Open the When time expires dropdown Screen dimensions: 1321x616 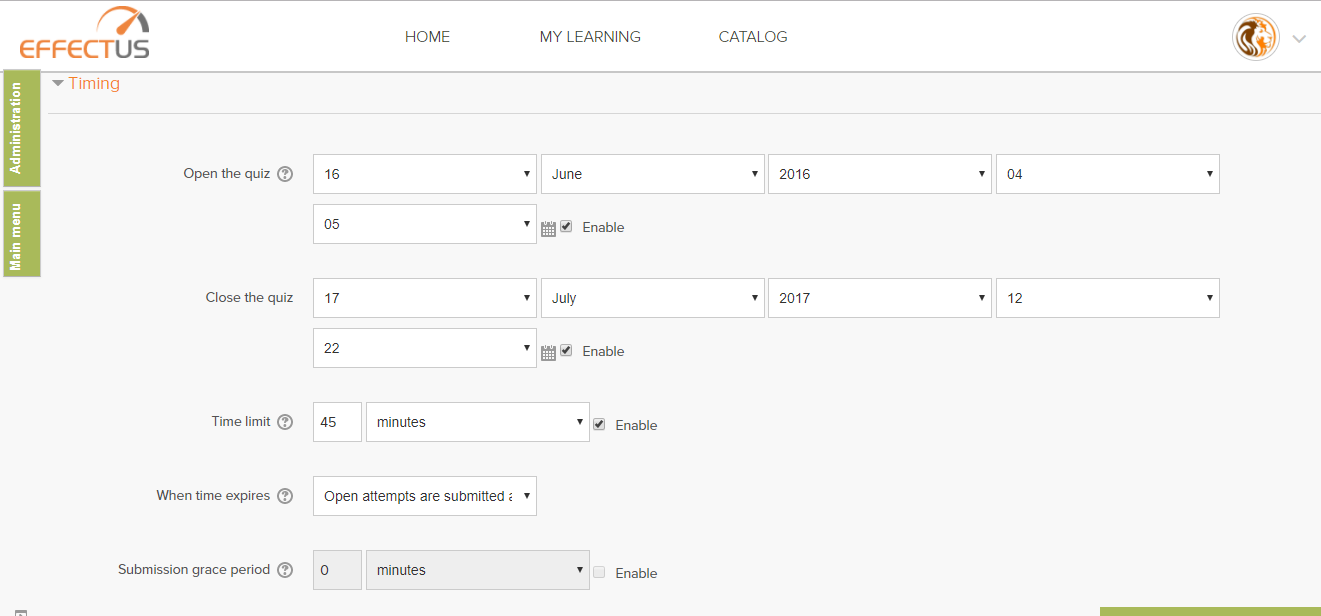[424, 495]
